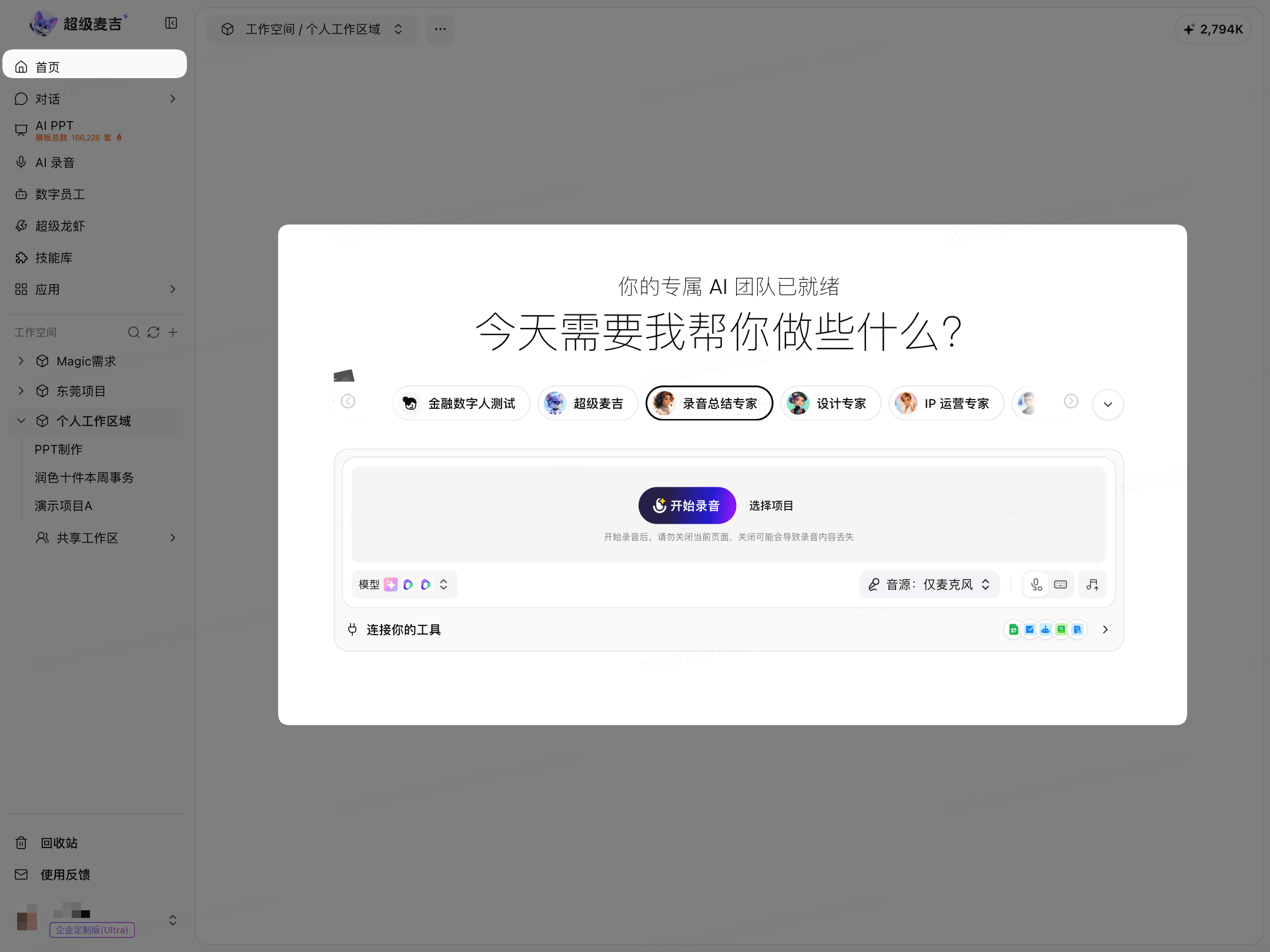The image size is (1270, 952).
Task: Expand the Magic需求 workspace arrow
Action: (21, 361)
